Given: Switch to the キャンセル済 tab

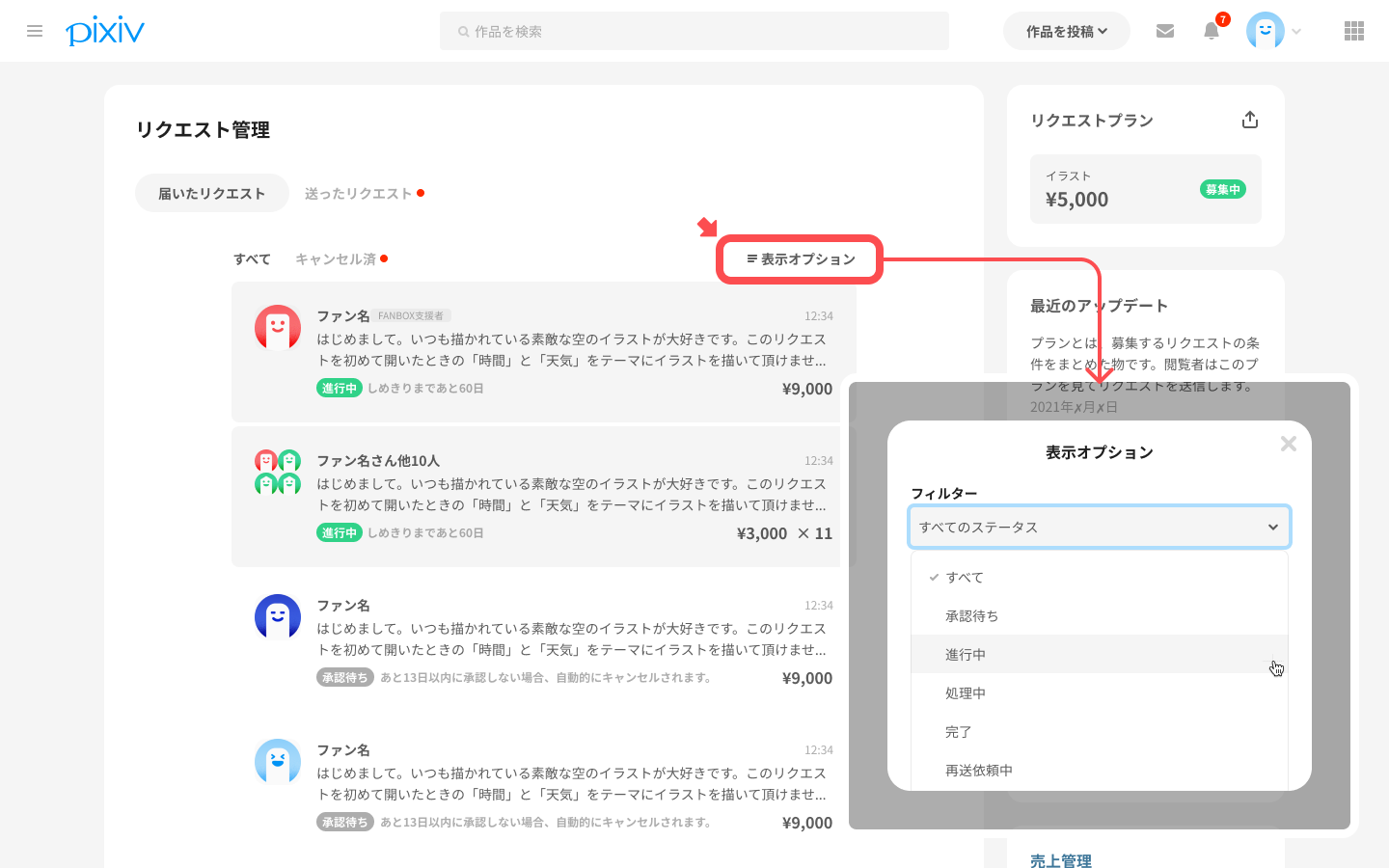Looking at the screenshot, I should (336, 259).
